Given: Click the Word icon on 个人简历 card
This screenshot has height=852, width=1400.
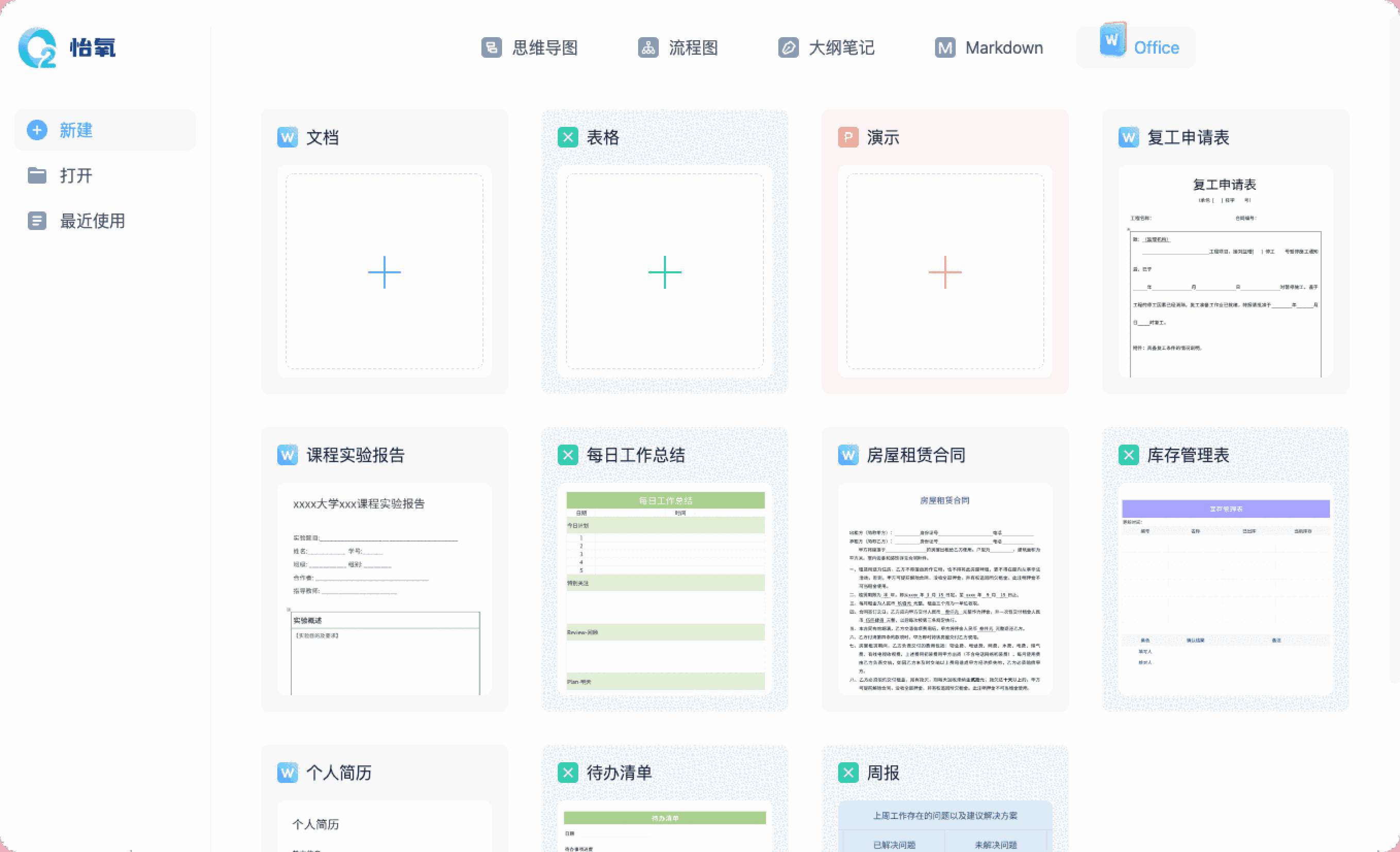Looking at the screenshot, I should point(287,773).
